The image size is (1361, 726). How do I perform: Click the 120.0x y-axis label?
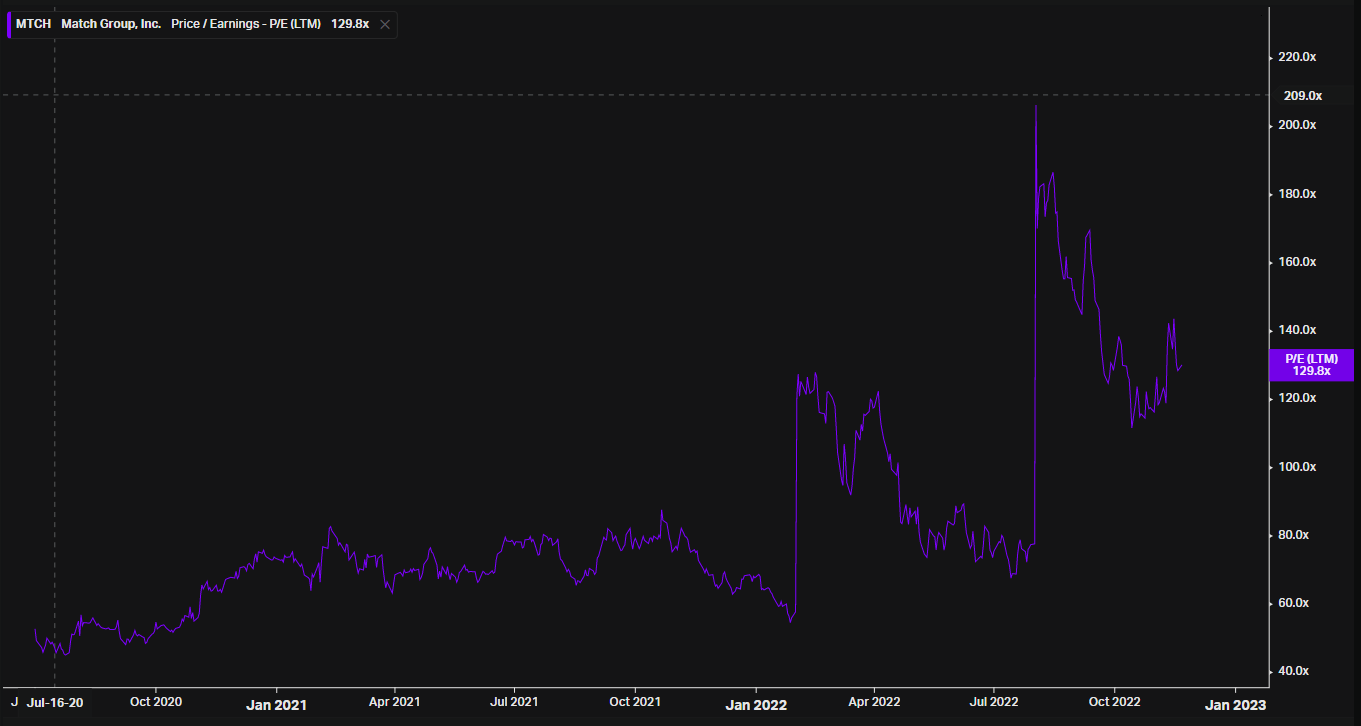tap(1297, 398)
